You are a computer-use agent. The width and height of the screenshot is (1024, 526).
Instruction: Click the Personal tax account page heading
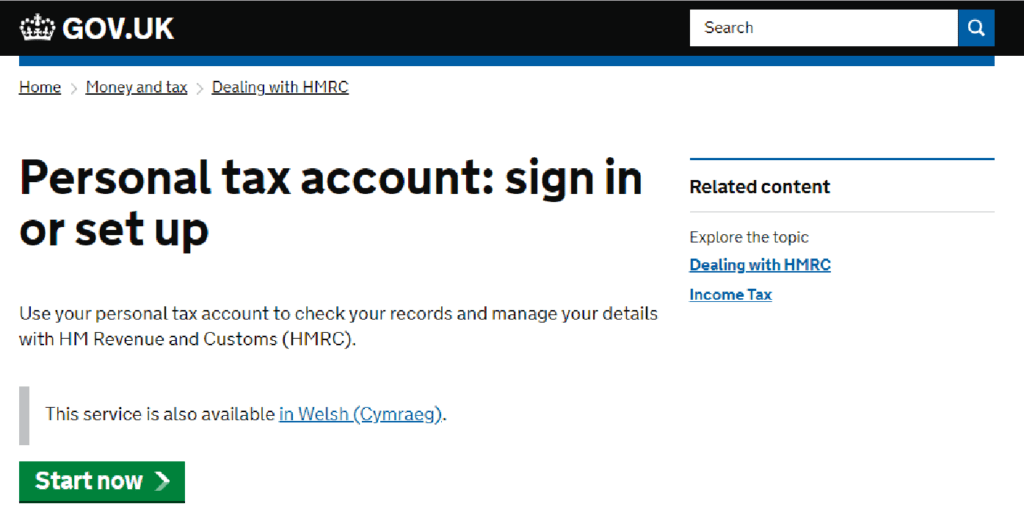click(330, 204)
